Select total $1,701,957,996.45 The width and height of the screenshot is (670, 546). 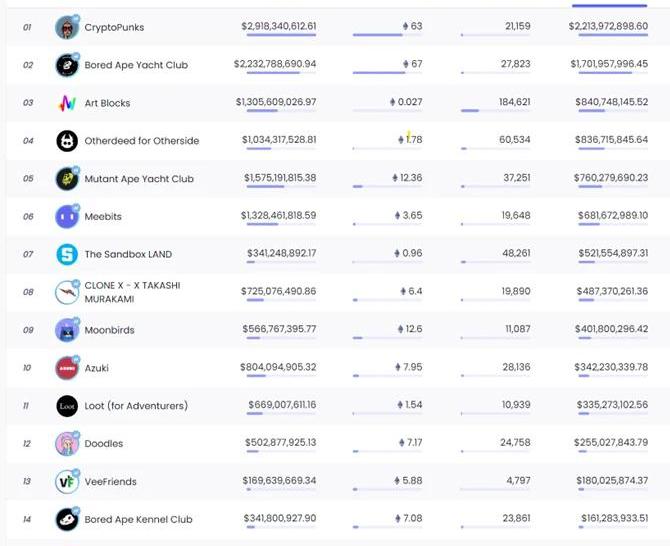pyautogui.click(x=609, y=64)
